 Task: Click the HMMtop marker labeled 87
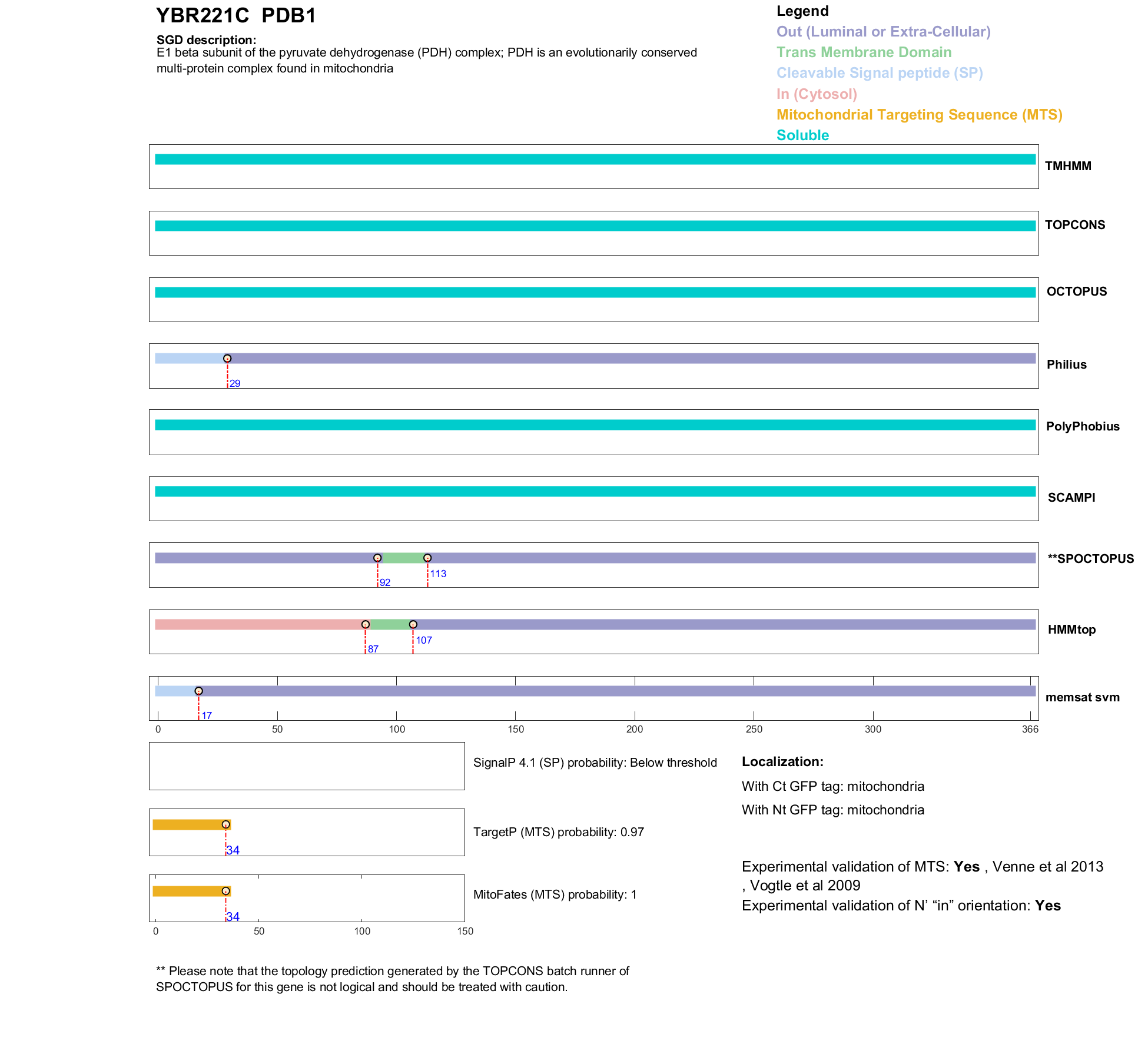tap(366, 624)
